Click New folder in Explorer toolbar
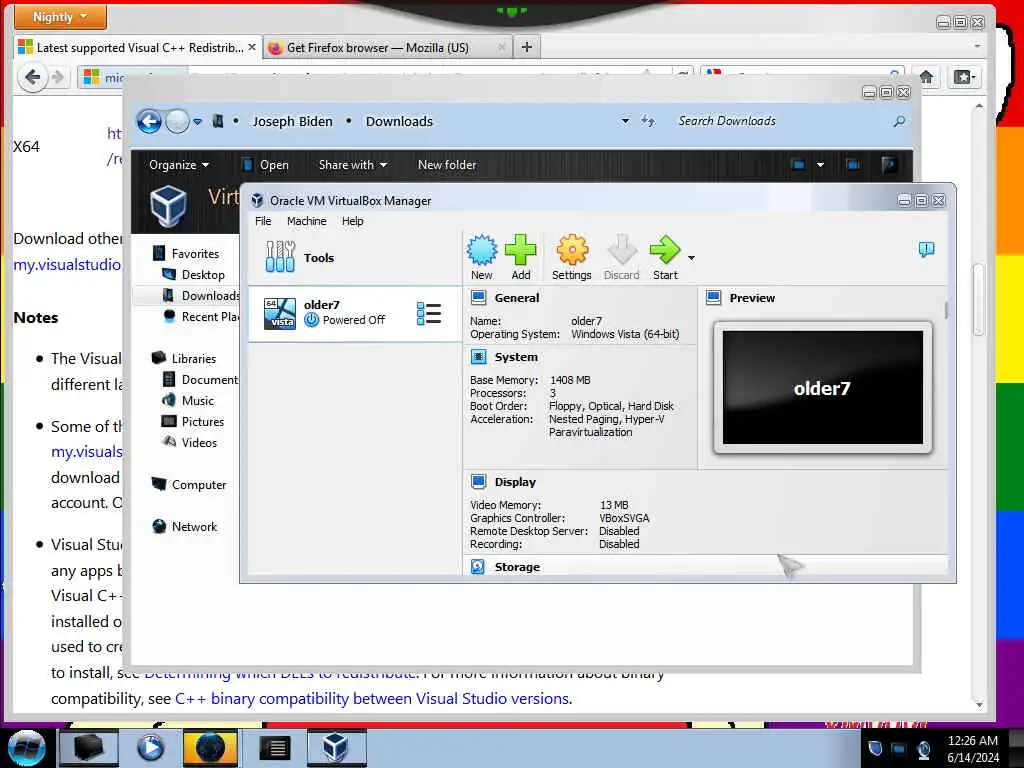The width and height of the screenshot is (1024, 768). [x=447, y=165]
